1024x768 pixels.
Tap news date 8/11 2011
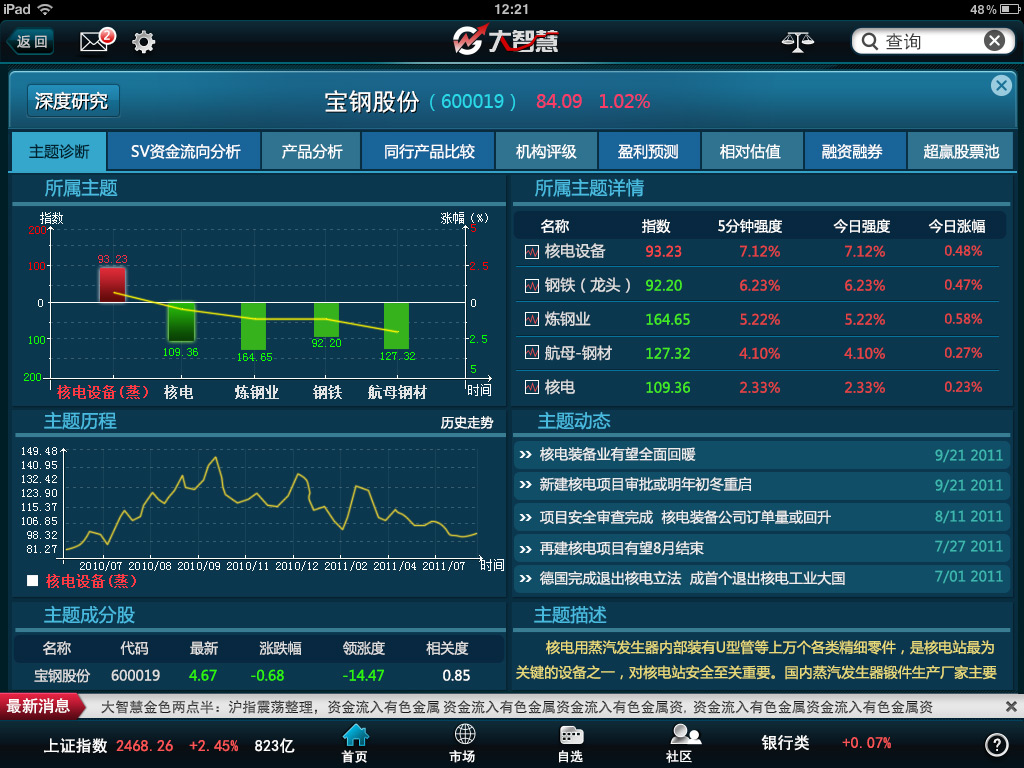point(968,517)
